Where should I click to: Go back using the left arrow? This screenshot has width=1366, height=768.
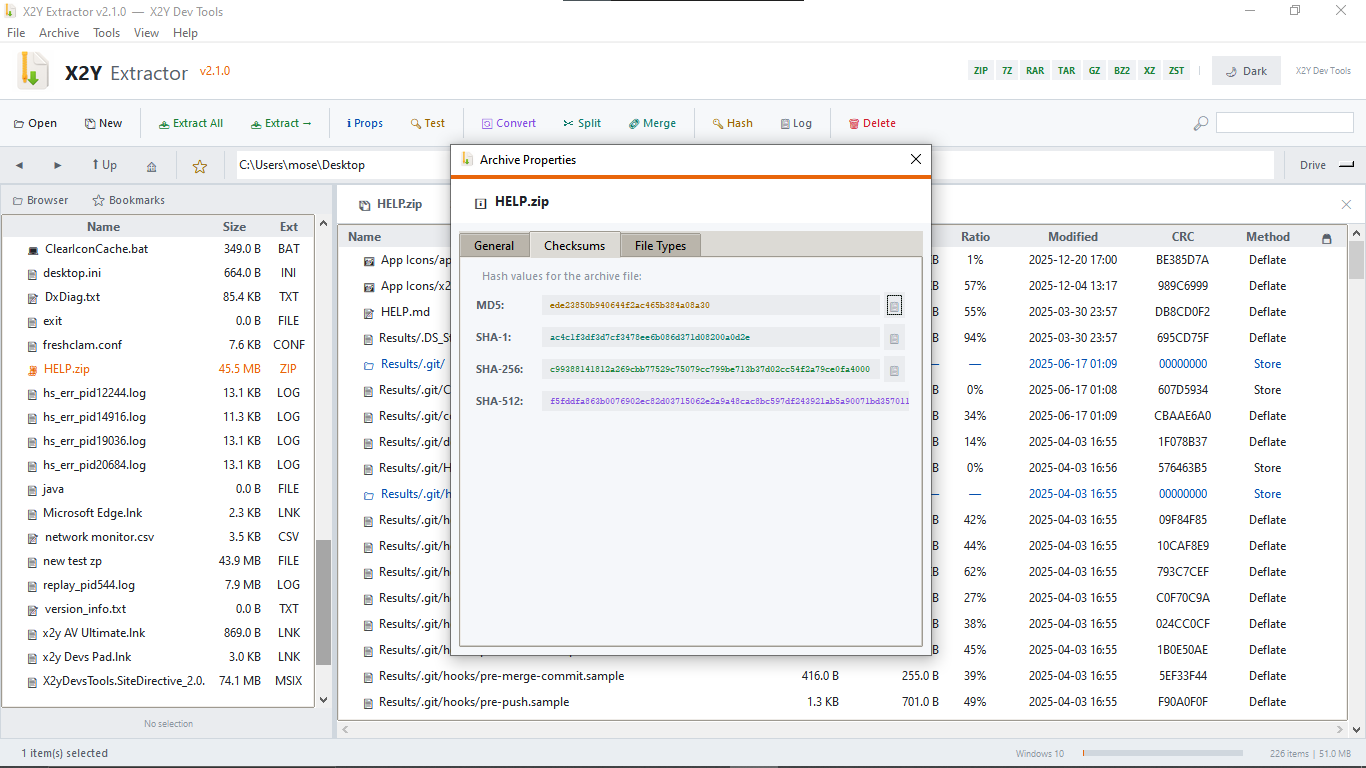(x=19, y=165)
